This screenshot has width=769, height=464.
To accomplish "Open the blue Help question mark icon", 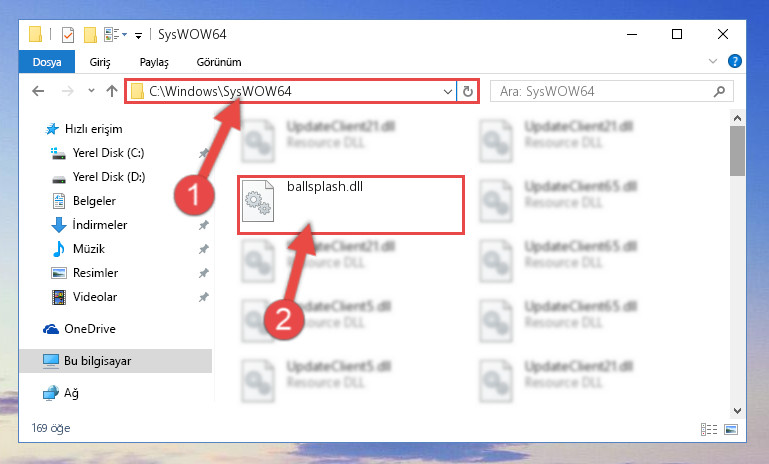I will [x=734, y=61].
